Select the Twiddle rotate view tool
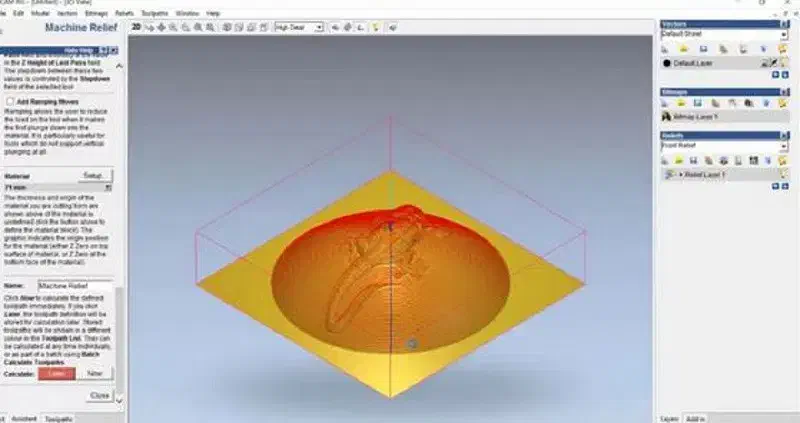 pyautogui.click(x=149, y=28)
